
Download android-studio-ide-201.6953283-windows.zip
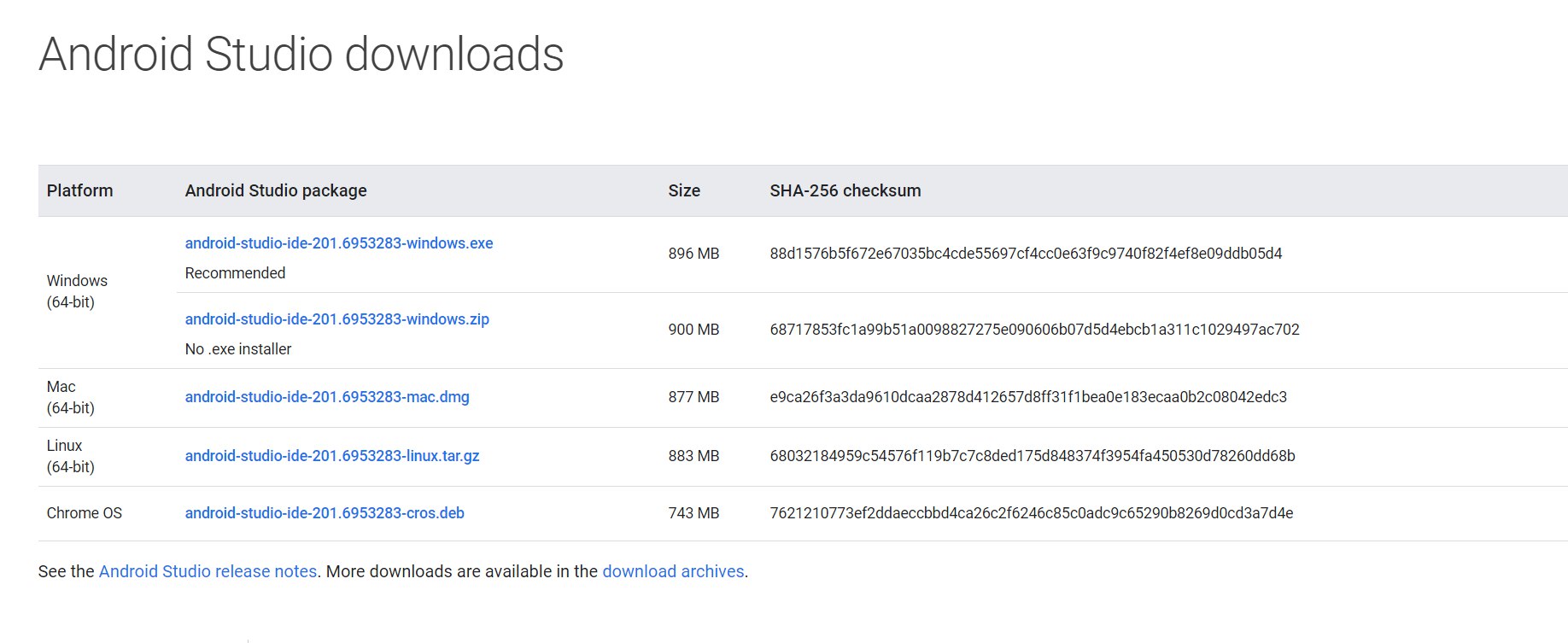(337, 319)
